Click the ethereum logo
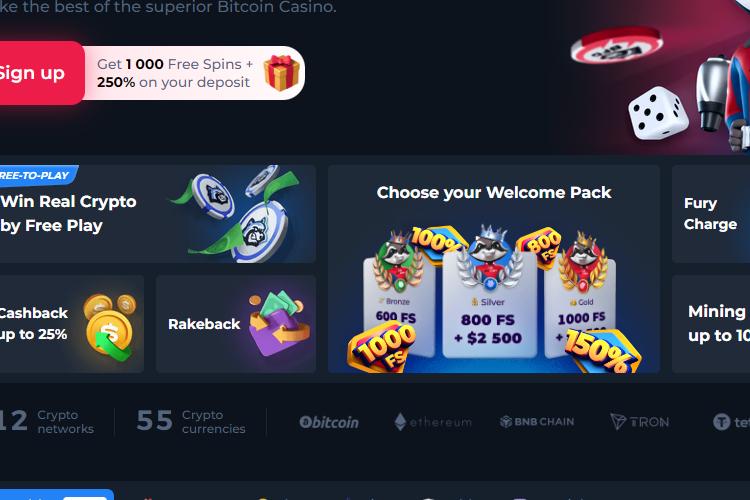The height and width of the screenshot is (500, 750). point(433,422)
